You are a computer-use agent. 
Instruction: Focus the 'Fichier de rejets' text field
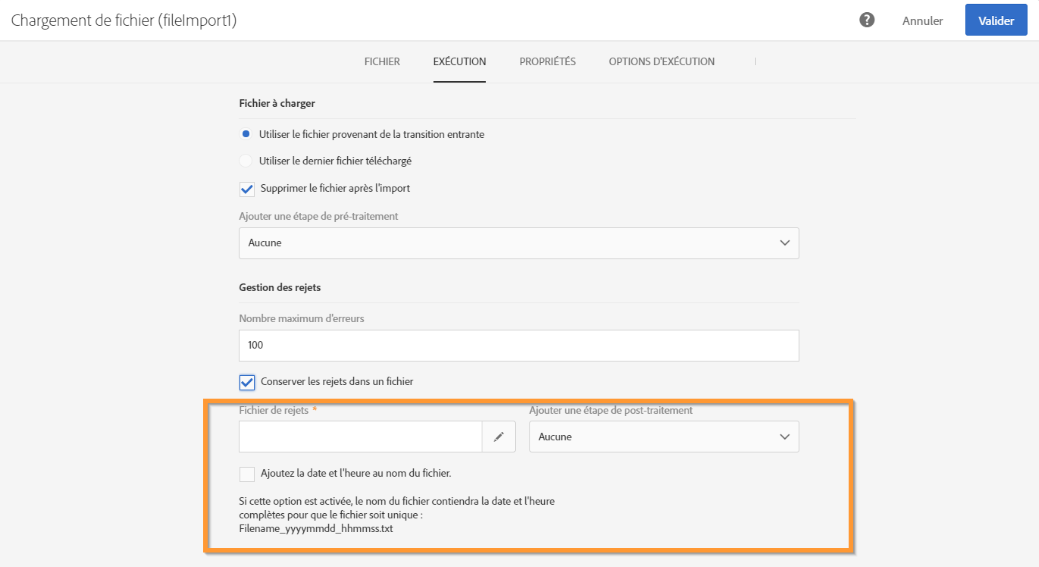pyautogui.click(x=360, y=437)
